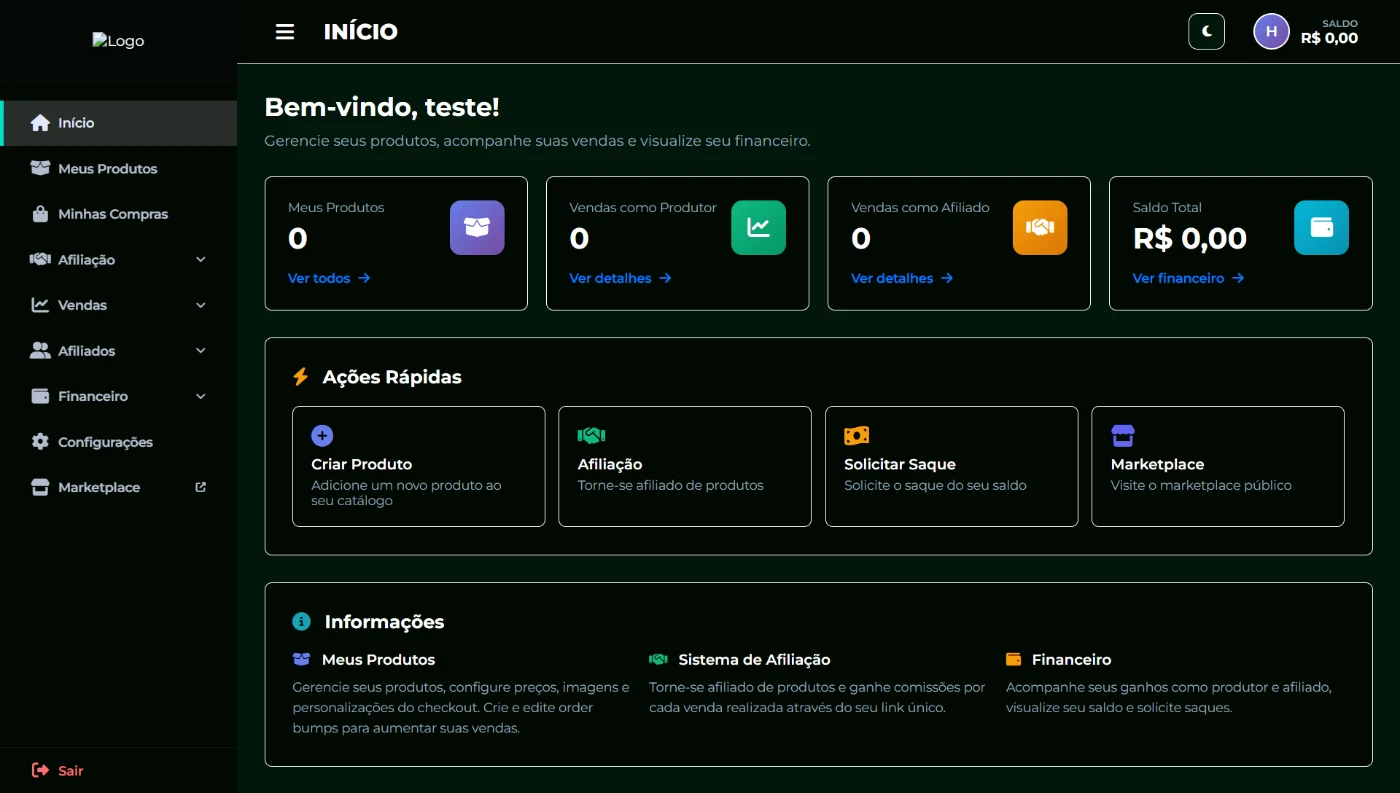Toggle dark mode with the moon button
This screenshot has height=793, width=1400.
[x=1206, y=32]
